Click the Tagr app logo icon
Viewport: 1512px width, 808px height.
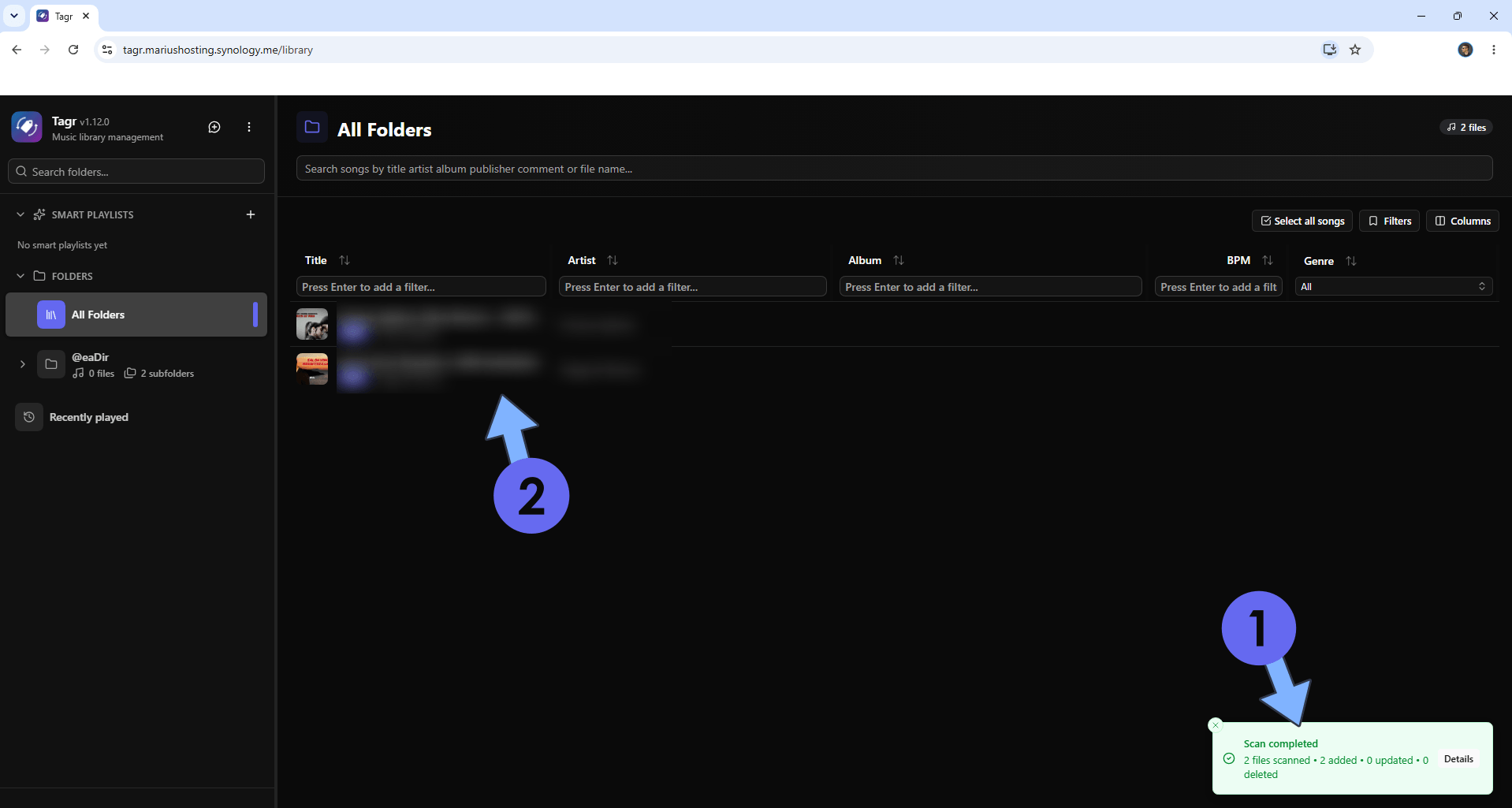(x=27, y=127)
